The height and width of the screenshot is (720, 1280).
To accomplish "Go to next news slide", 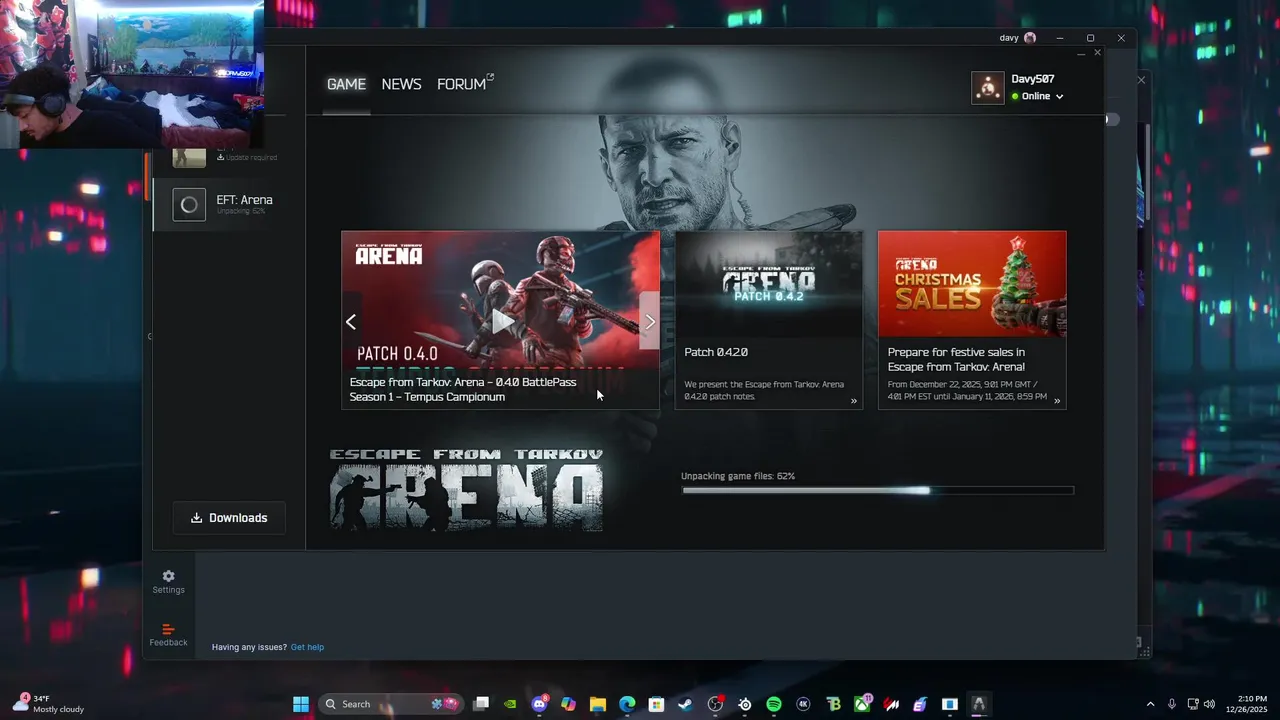I will pos(650,321).
